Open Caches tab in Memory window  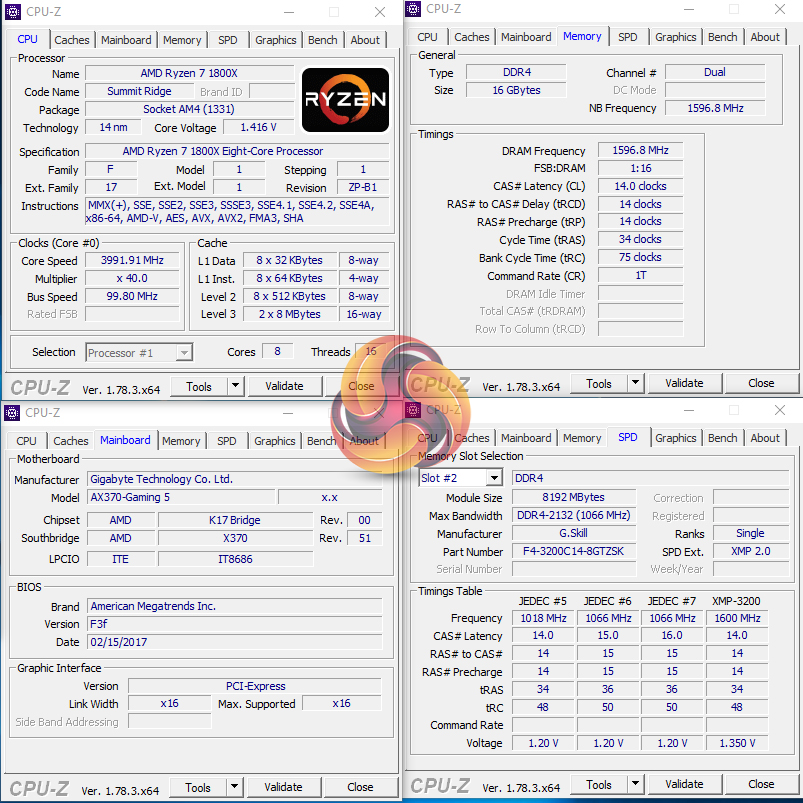coord(472,37)
